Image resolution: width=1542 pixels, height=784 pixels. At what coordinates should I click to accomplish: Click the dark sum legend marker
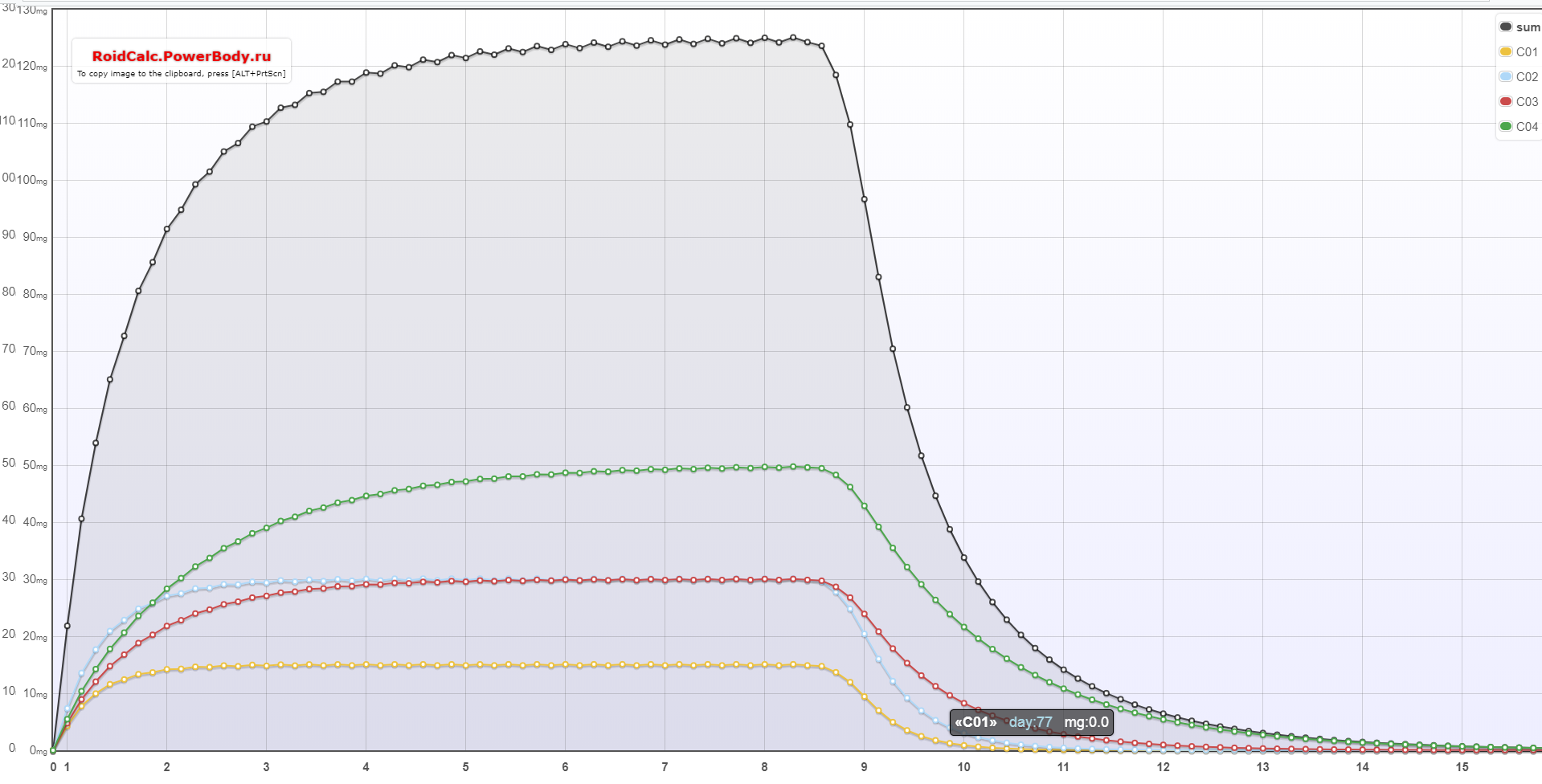1505,27
